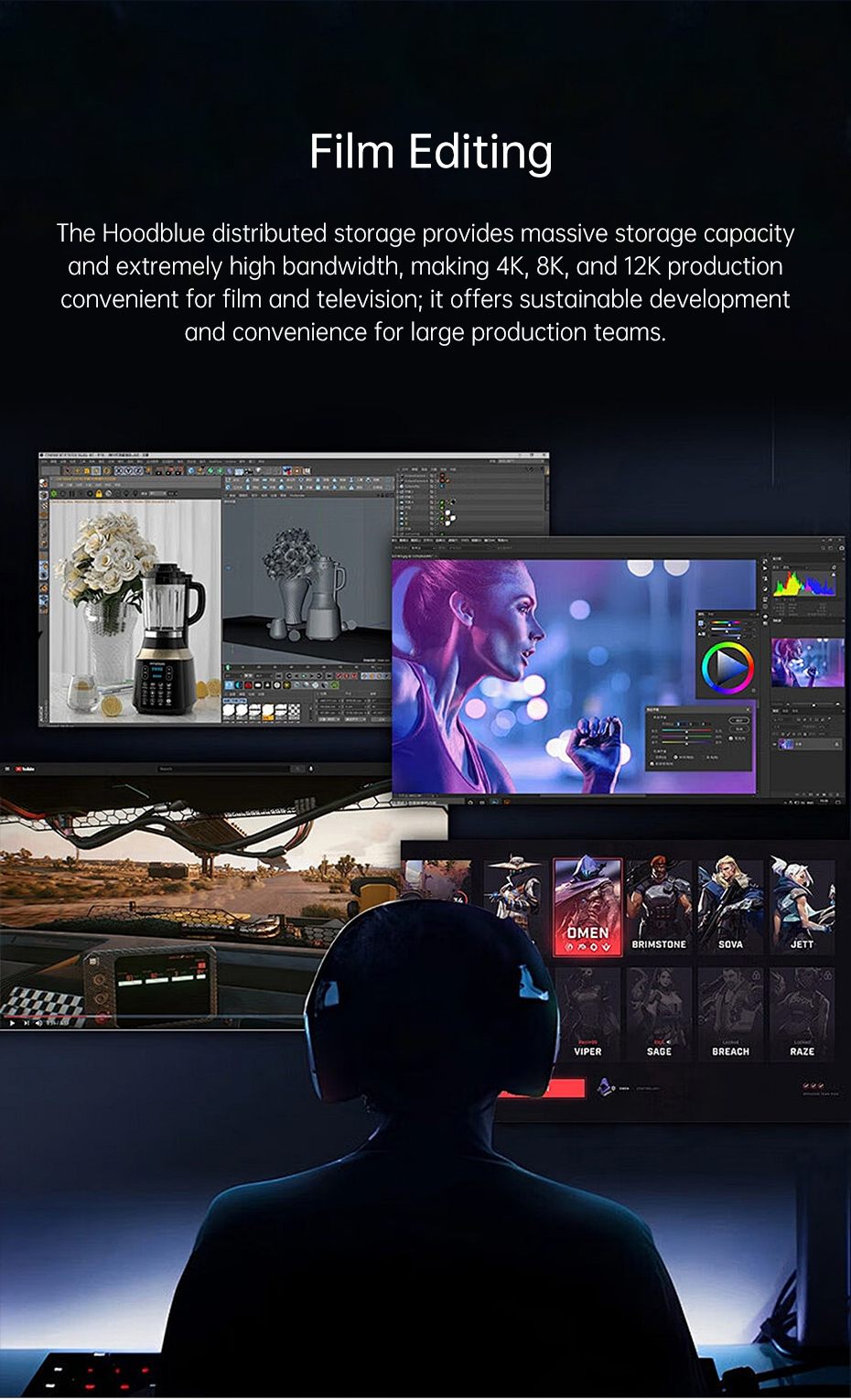The image size is (851, 1400).
Task: Click the rendered blender picture viewer
Action: pos(135,611)
